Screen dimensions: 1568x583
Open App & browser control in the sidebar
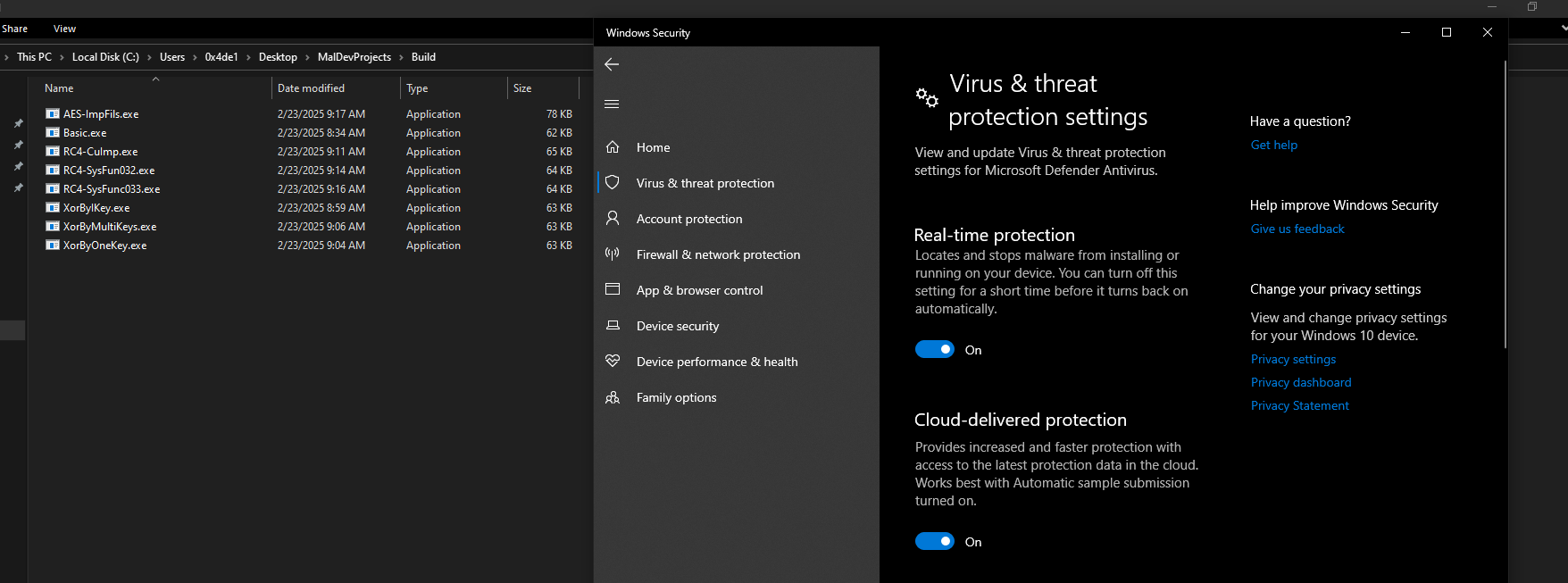pos(699,290)
